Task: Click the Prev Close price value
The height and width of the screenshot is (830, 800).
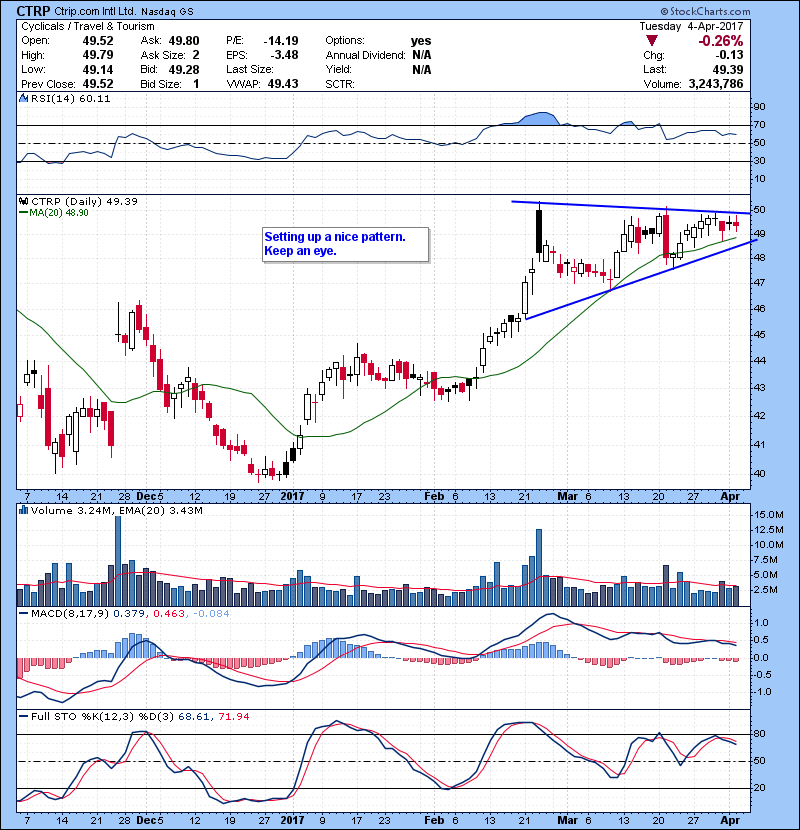Action: tap(98, 84)
